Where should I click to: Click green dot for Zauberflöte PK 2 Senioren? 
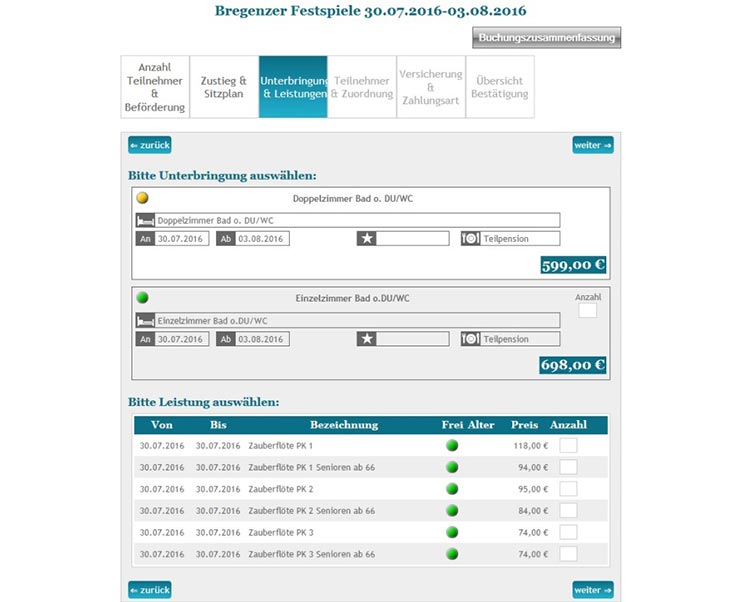[452, 511]
